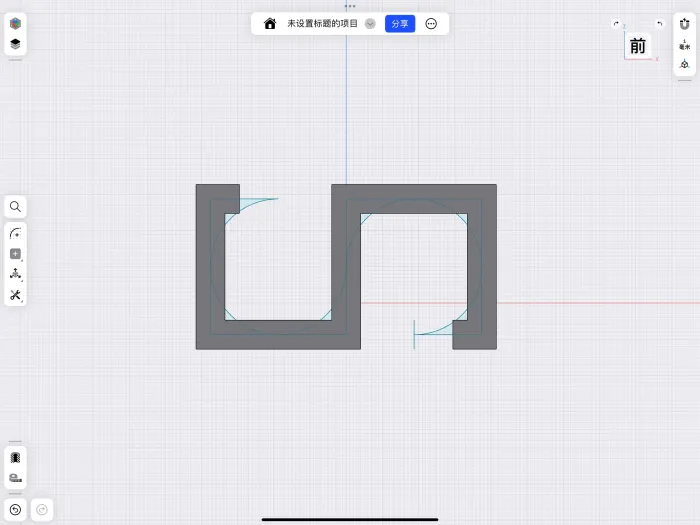This screenshot has width=700, height=525.
Task: Open the Tools crossed-wrench menu
Action: pos(15,295)
